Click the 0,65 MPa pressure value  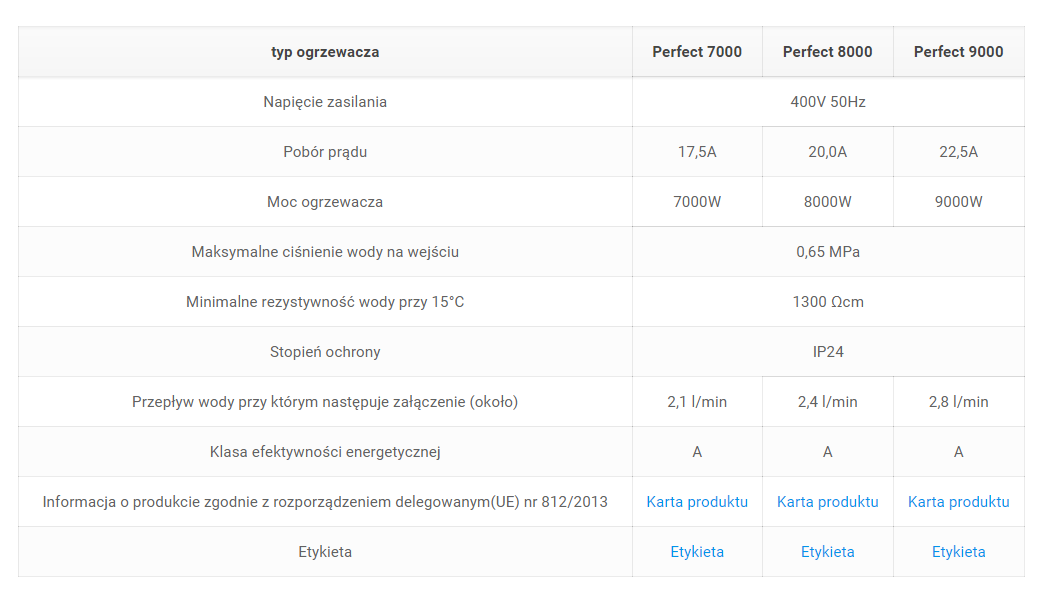[828, 252]
